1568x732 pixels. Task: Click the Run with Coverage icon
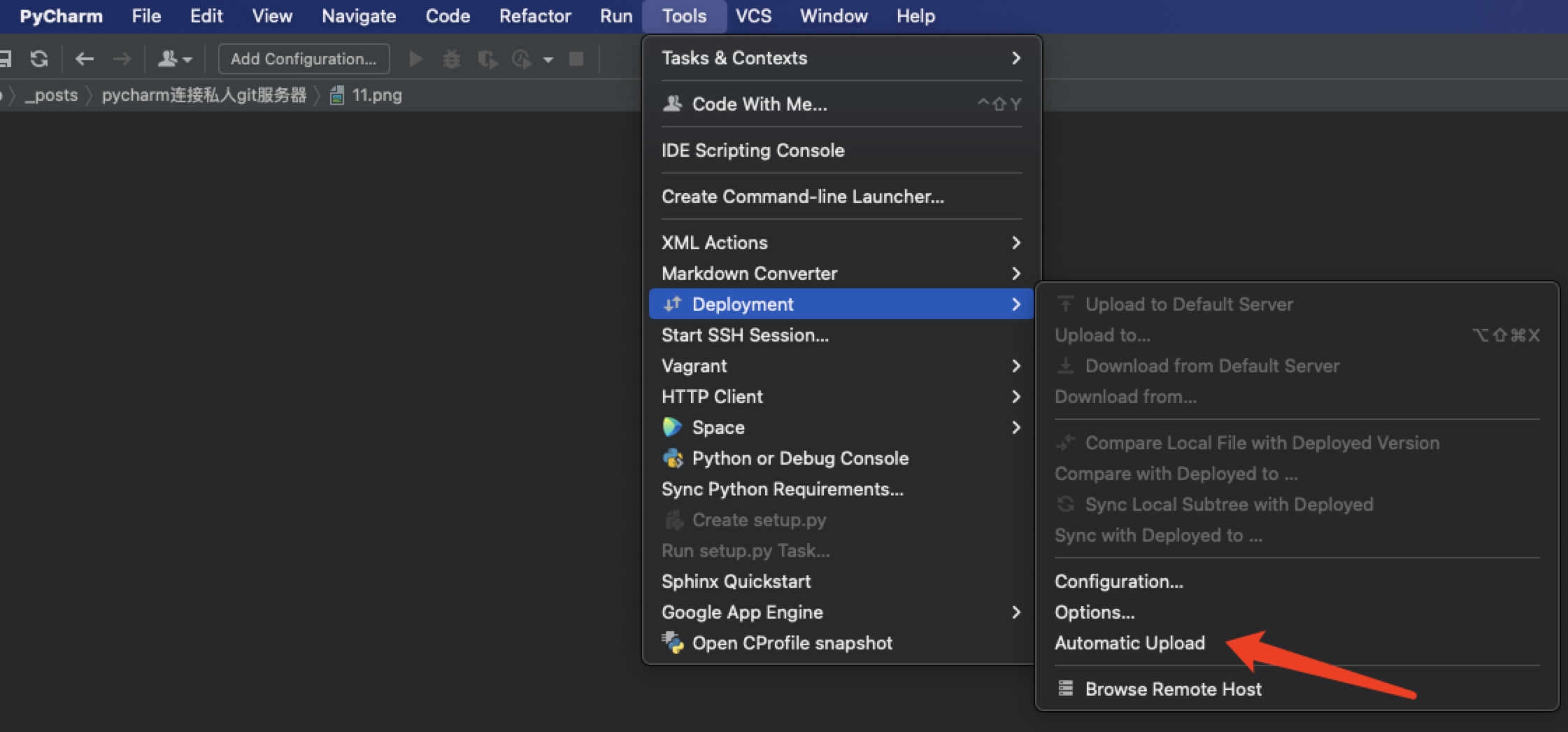(x=487, y=59)
